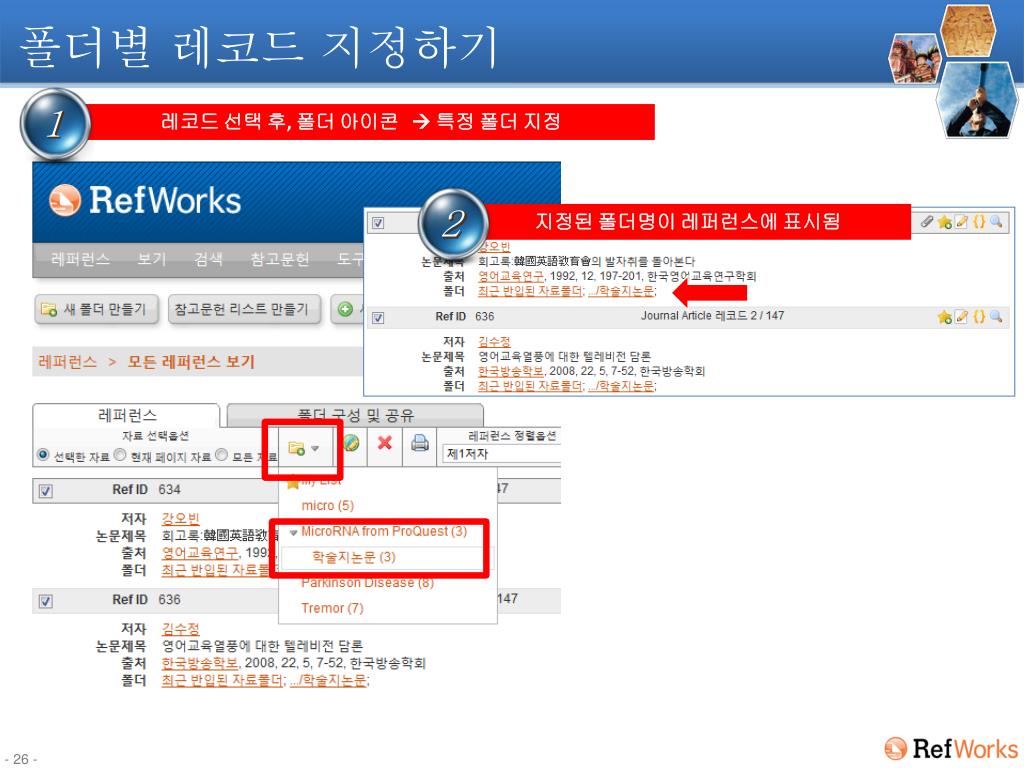Click the title 영어교육열풍에 대한 텔레비전 담론 in left list

[x=263, y=646]
